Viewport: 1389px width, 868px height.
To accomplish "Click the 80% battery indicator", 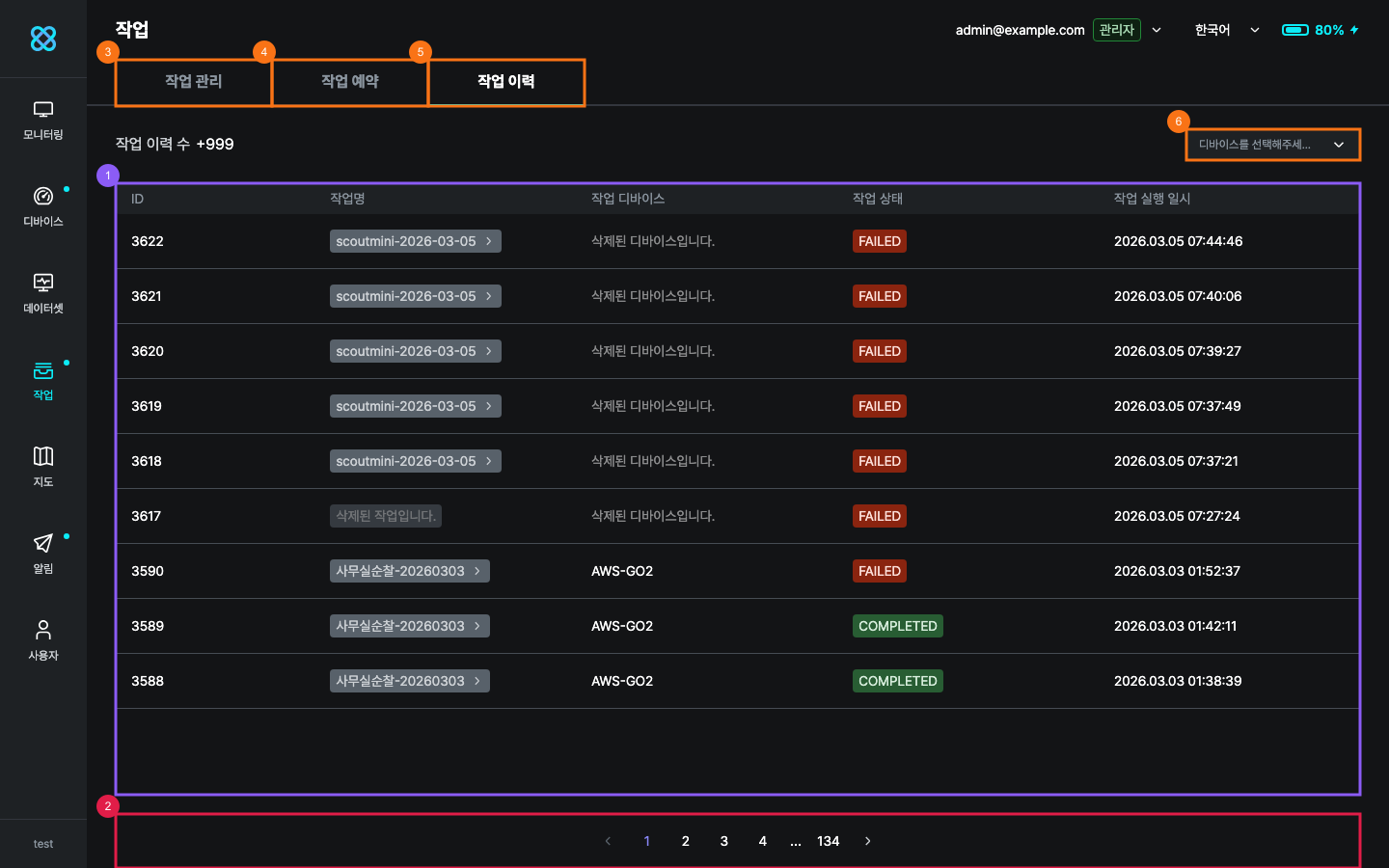I will click(1320, 30).
